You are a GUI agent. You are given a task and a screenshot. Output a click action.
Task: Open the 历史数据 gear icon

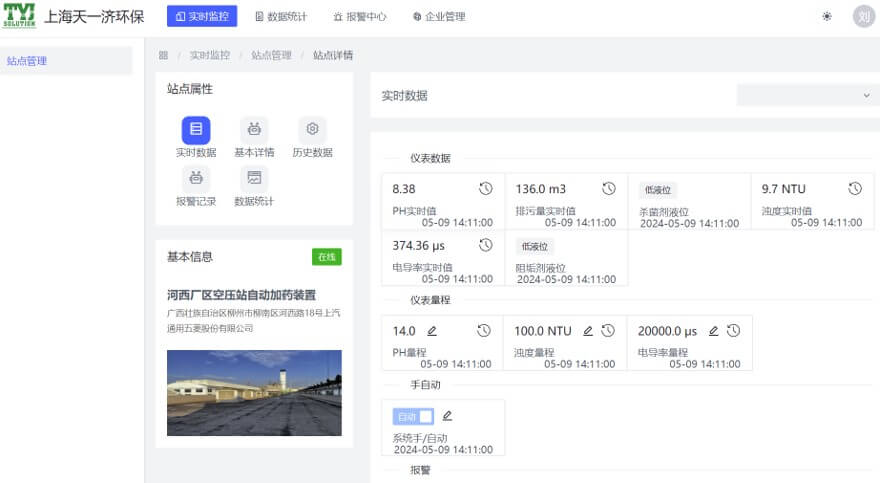312,130
